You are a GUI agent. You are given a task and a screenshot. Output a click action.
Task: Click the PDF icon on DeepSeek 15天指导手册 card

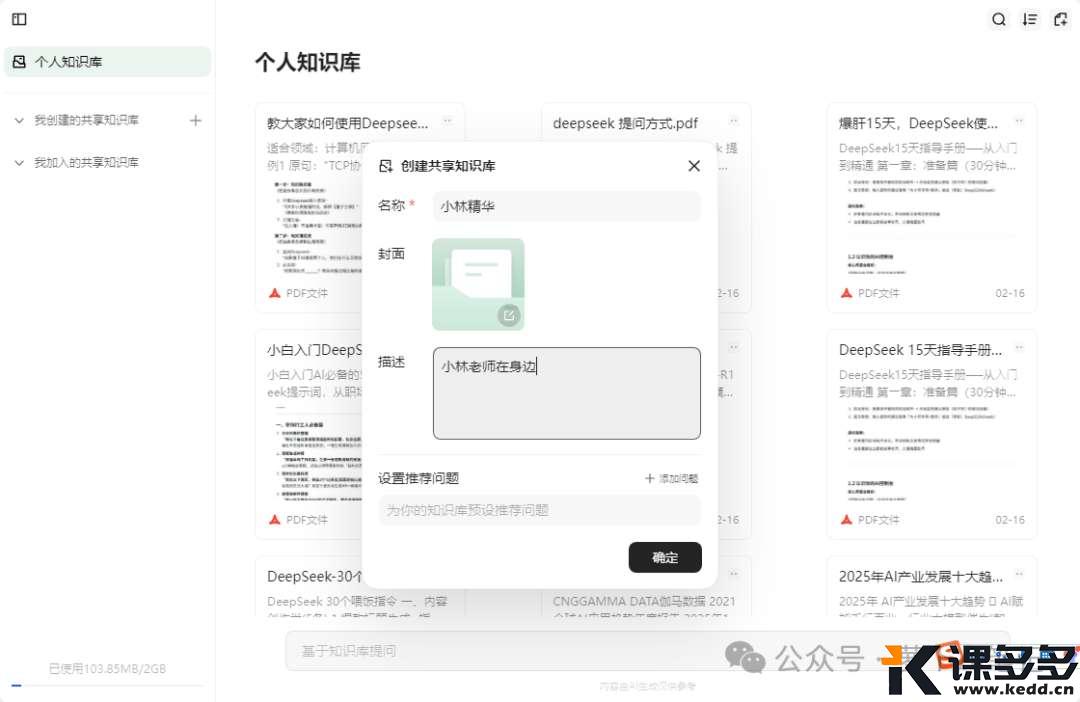(847, 520)
